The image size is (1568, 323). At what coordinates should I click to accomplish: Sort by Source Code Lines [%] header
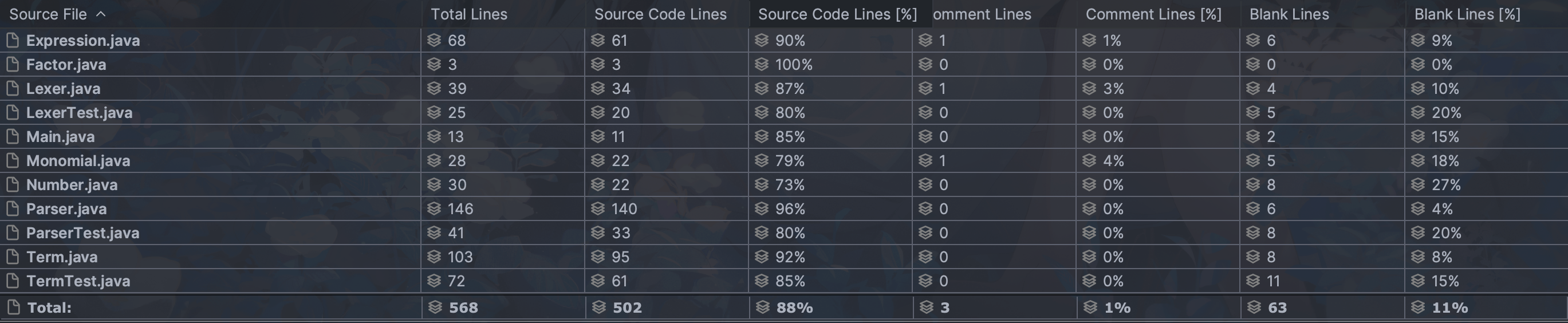tap(837, 14)
